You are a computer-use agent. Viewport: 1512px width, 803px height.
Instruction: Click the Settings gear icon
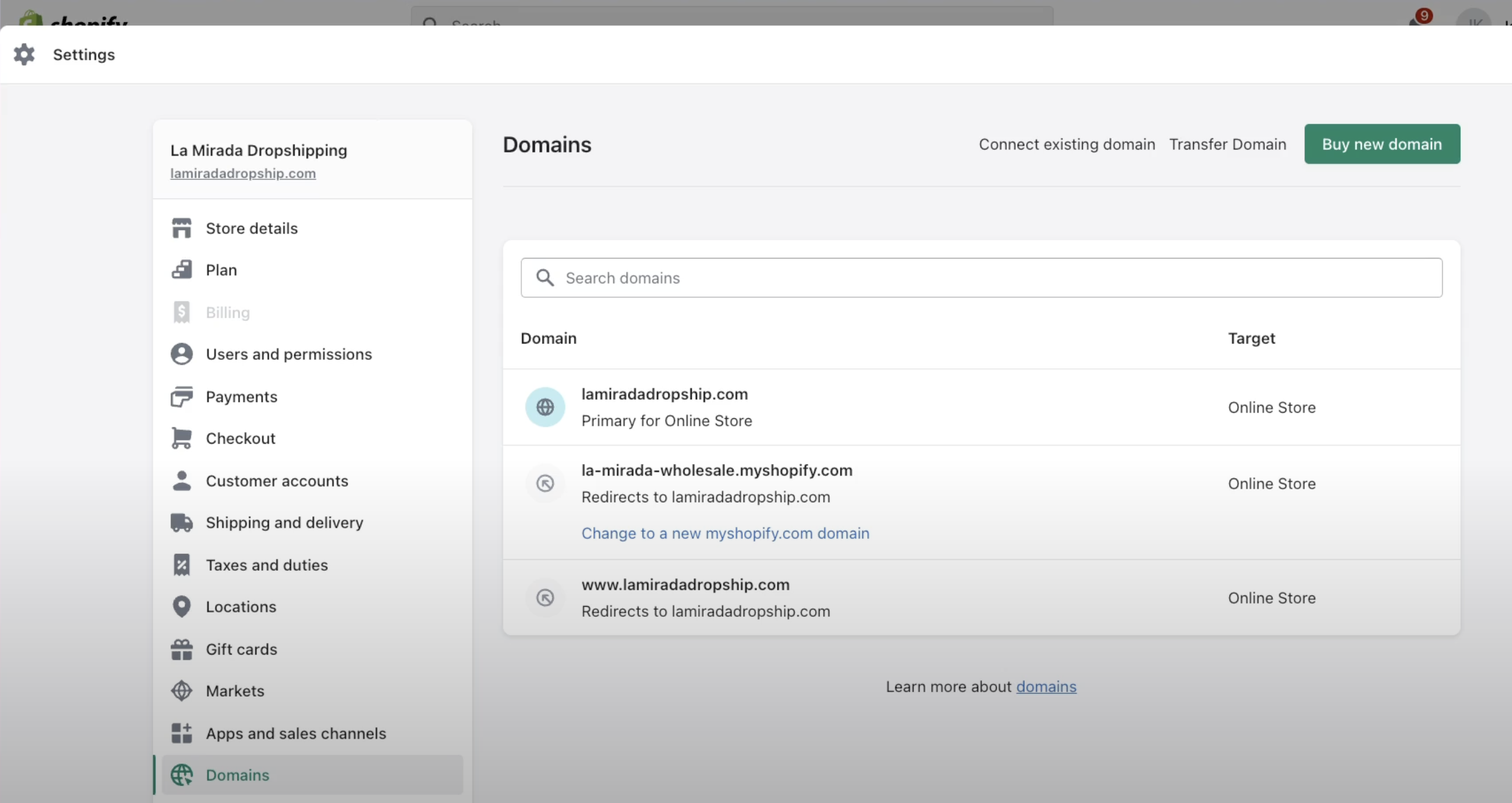pos(25,54)
